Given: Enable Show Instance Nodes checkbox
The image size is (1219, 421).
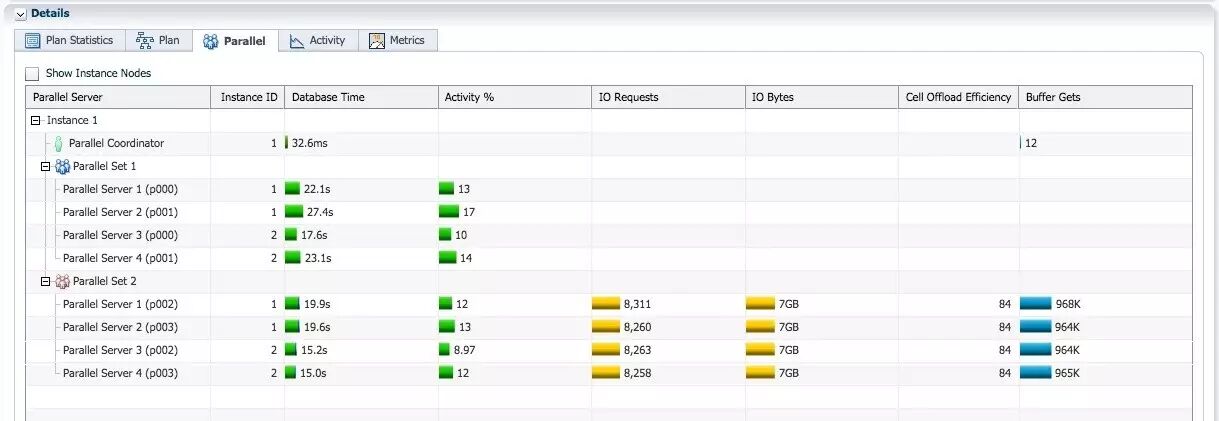Looking at the screenshot, I should 33,73.
